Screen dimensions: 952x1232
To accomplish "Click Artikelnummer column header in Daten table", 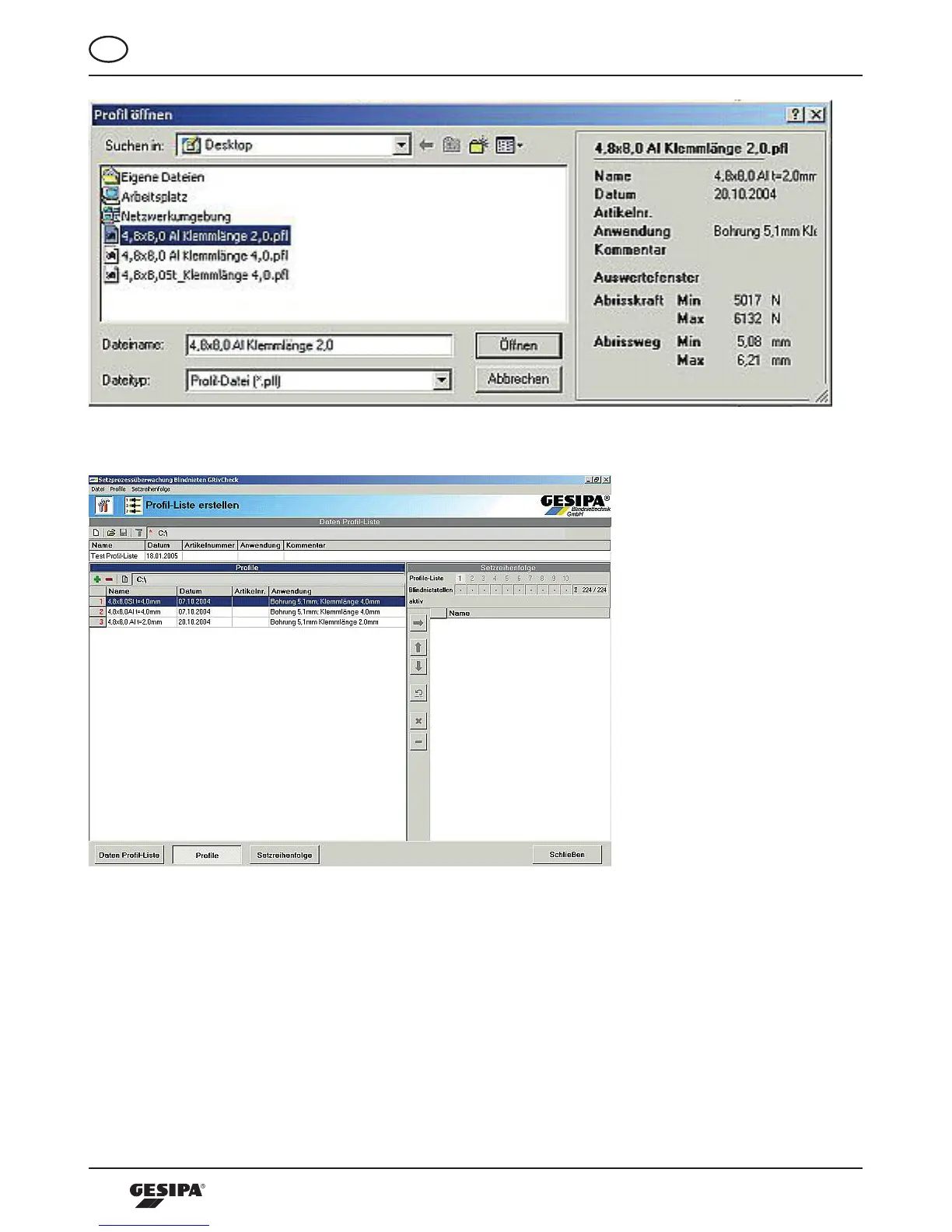I will (x=209, y=545).
